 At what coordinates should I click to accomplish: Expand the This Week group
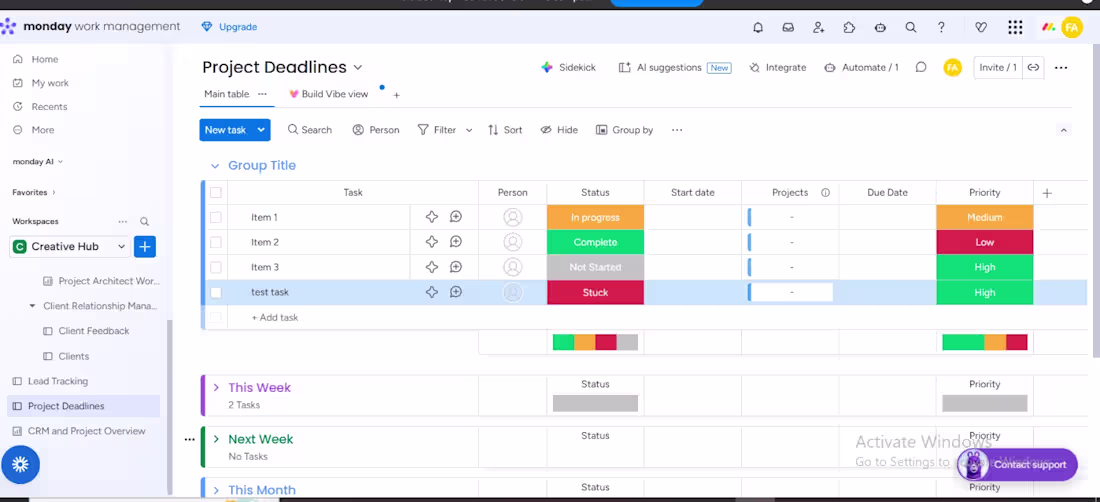coord(216,388)
